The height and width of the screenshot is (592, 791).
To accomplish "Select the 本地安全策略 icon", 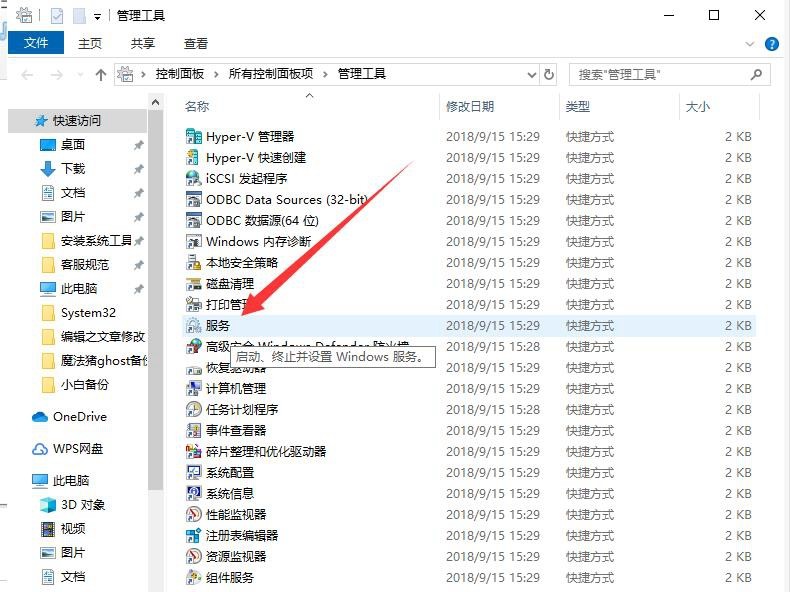I will coord(194,263).
